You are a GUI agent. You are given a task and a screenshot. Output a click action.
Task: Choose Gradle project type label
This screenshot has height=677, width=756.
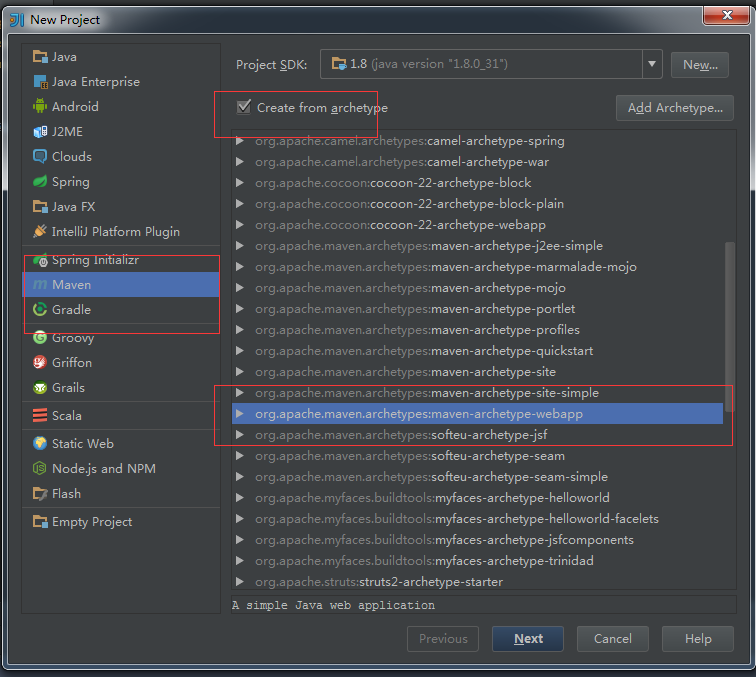(x=71, y=310)
